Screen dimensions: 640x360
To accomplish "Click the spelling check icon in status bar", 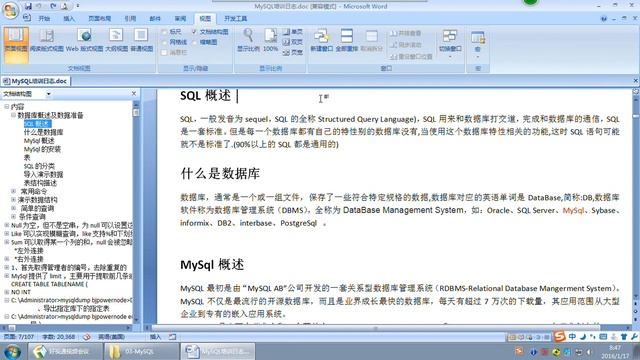I will point(87,337).
